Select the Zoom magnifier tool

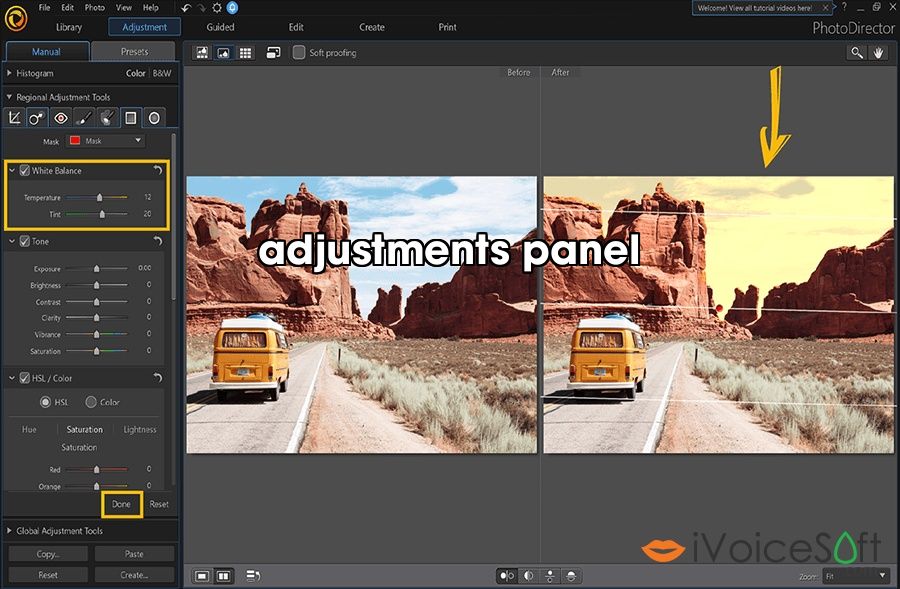(856, 53)
